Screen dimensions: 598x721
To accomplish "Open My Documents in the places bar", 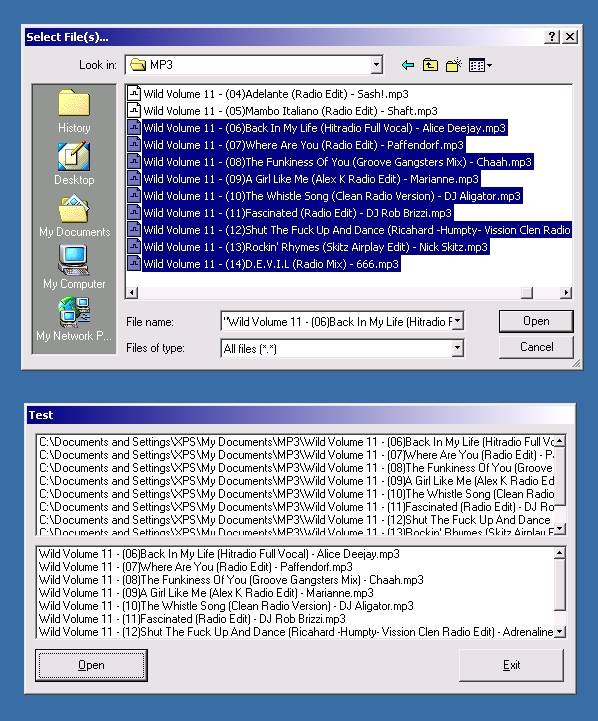I will click(x=74, y=216).
